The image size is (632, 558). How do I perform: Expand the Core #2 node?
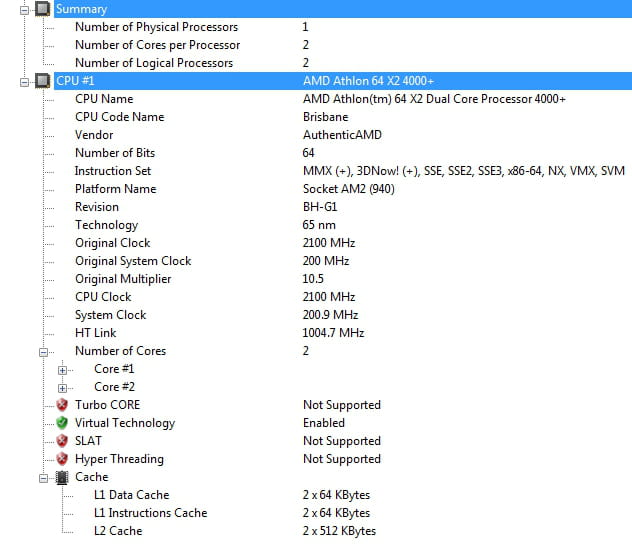point(62,388)
